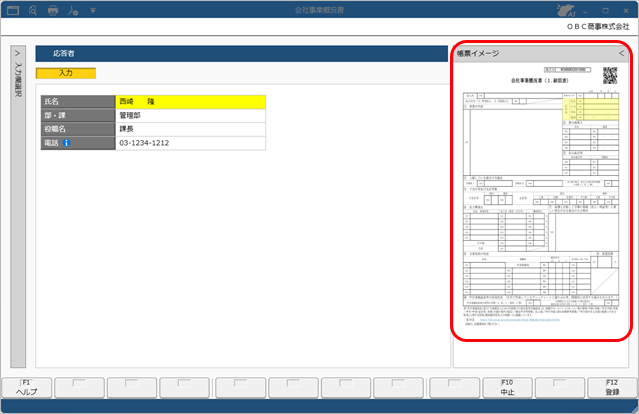Click the 役職名 field showing 課長

(191, 129)
